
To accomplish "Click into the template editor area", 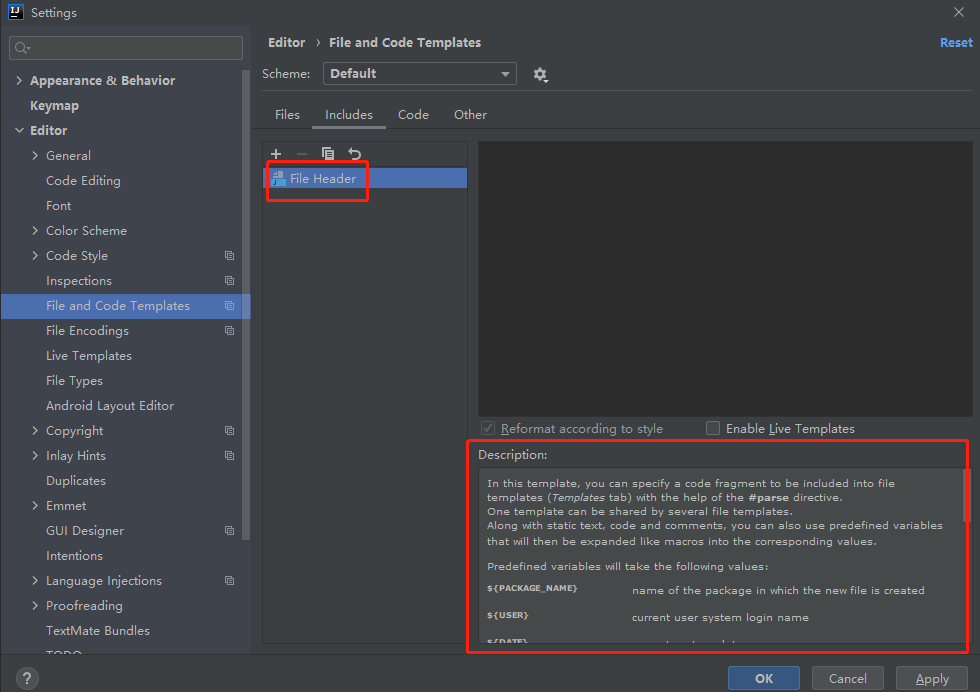I will tap(725, 279).
